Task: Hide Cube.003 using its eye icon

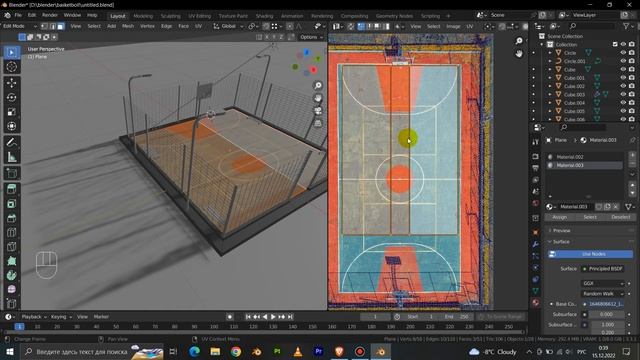Action: point(623,94)
